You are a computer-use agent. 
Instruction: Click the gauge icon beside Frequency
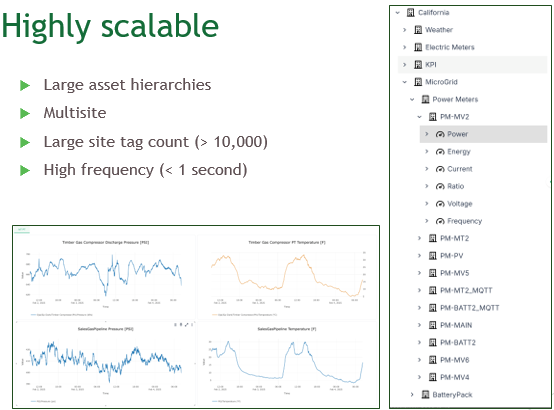(440, 221)
